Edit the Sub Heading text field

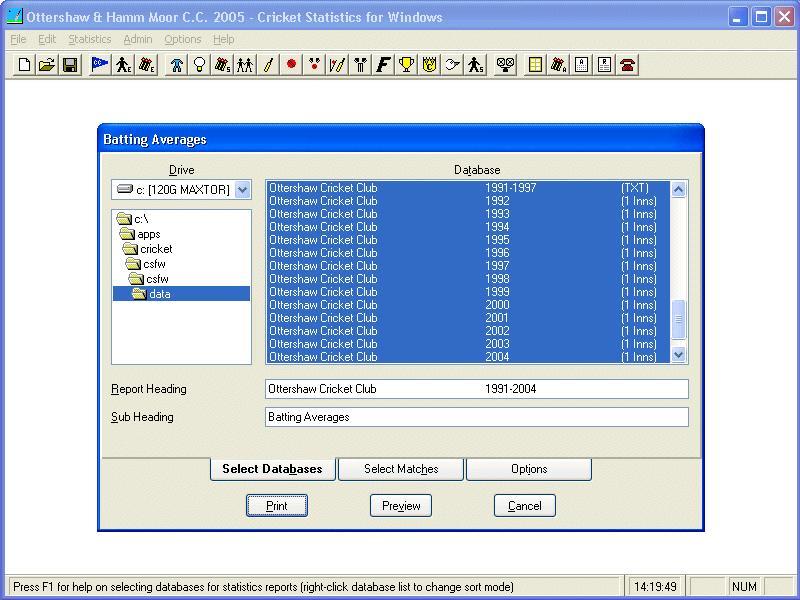(475, 417)
